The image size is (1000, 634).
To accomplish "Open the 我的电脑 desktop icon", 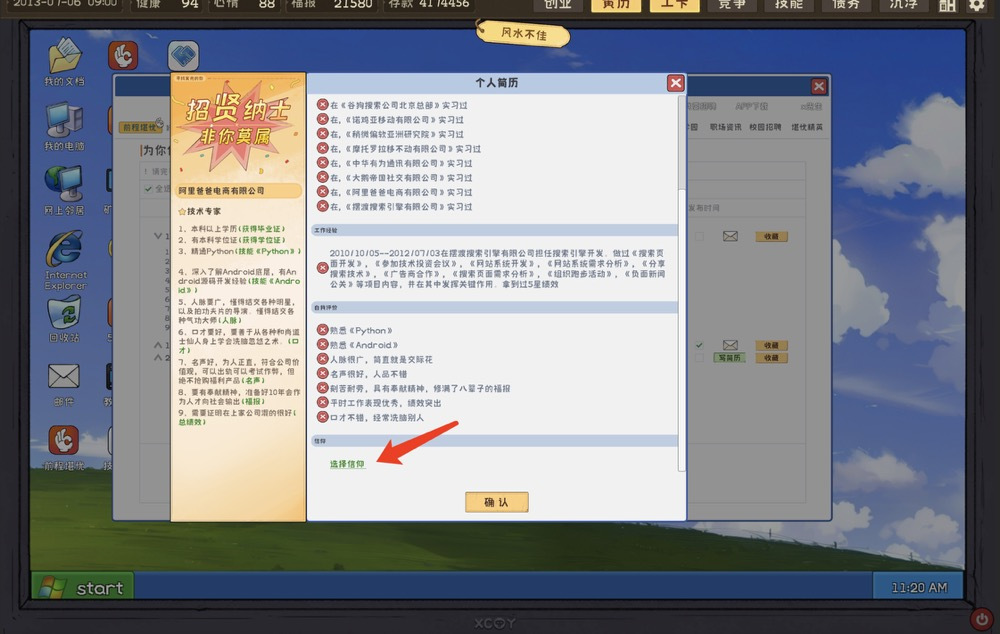I will (64, 126).
